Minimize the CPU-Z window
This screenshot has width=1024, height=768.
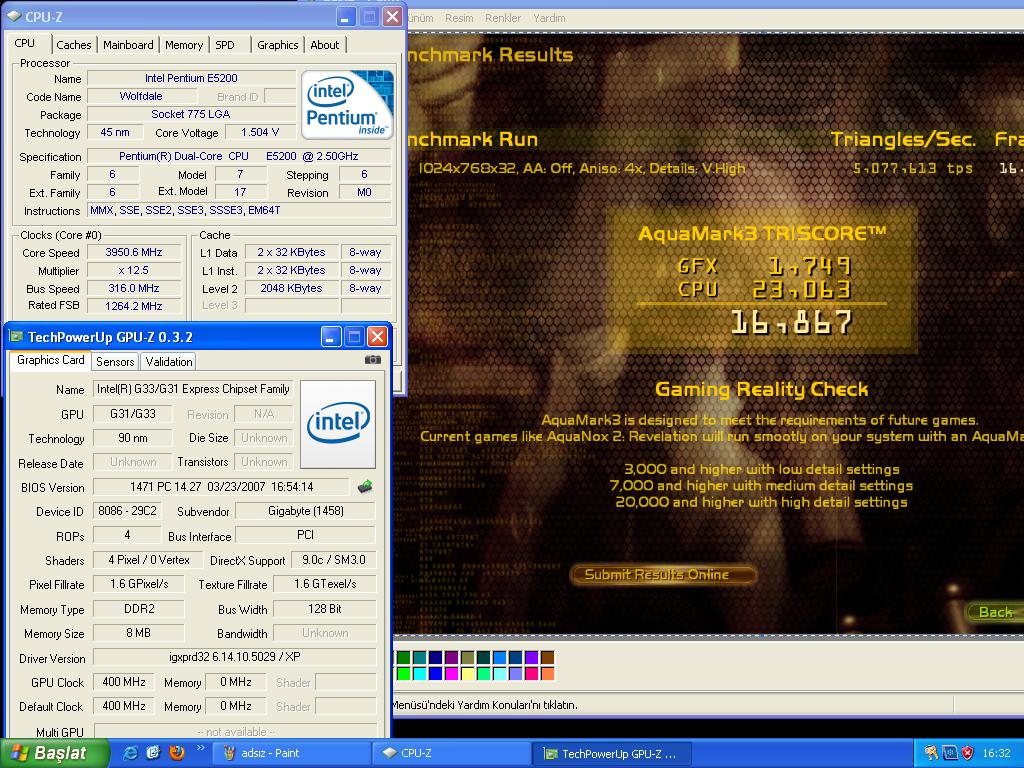pos(347,16)
